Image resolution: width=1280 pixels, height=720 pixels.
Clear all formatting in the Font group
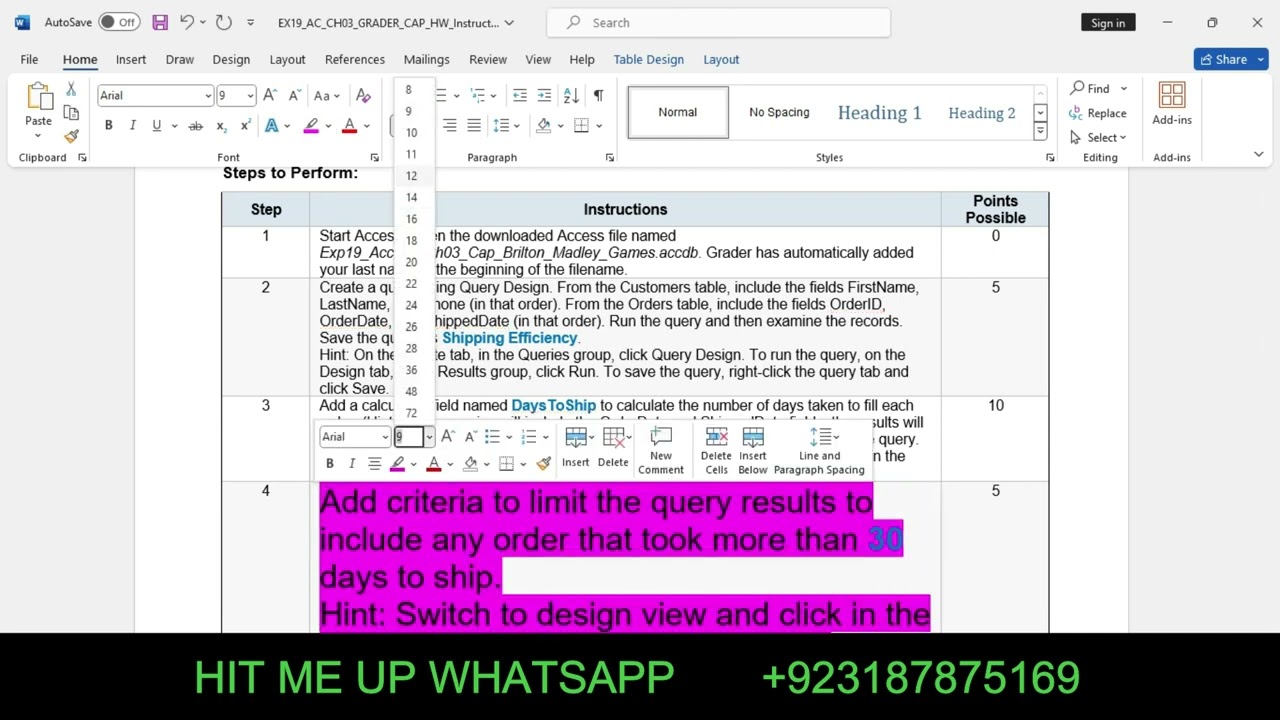coord(363,96)
